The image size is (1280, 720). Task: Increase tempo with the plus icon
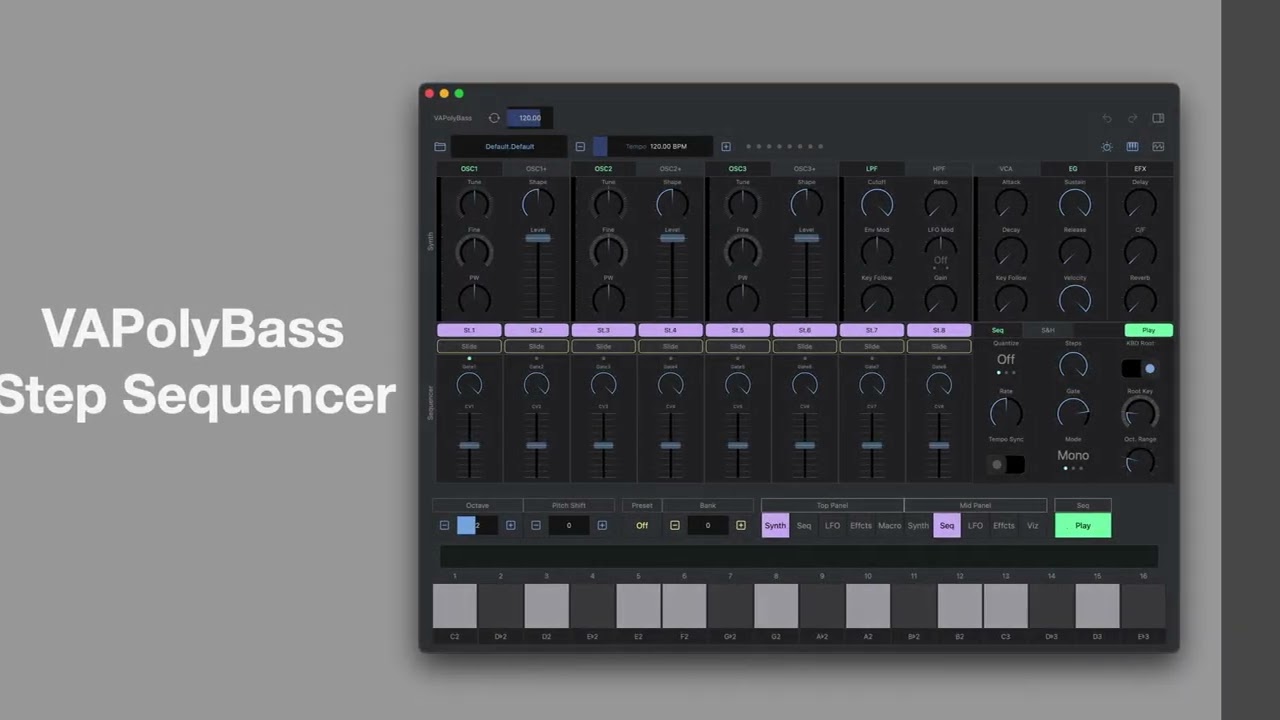pos(726,146)
